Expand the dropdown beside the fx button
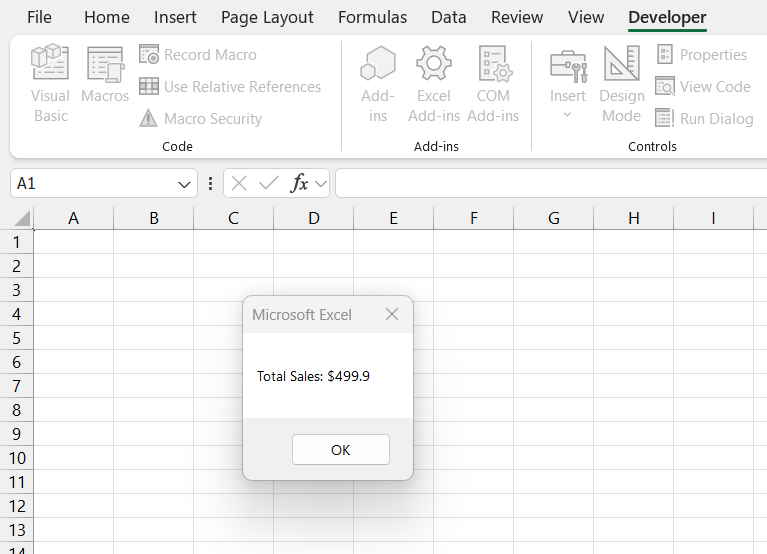Screen dimensions: 767x554 click(321, 184)
